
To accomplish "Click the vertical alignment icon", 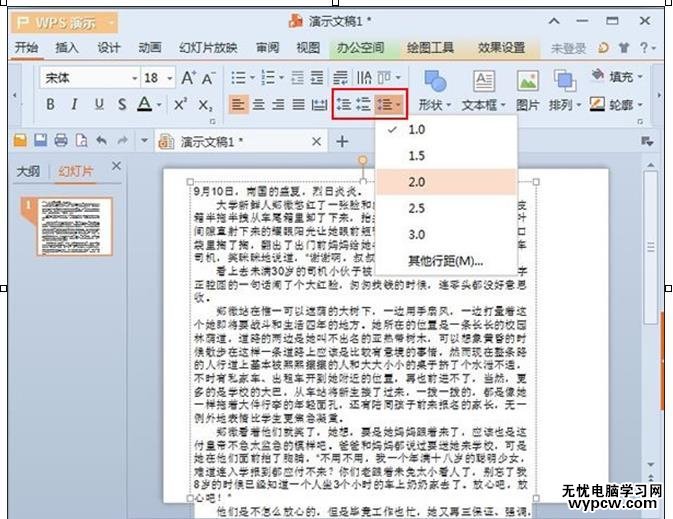I will click(x=385, y=78).
